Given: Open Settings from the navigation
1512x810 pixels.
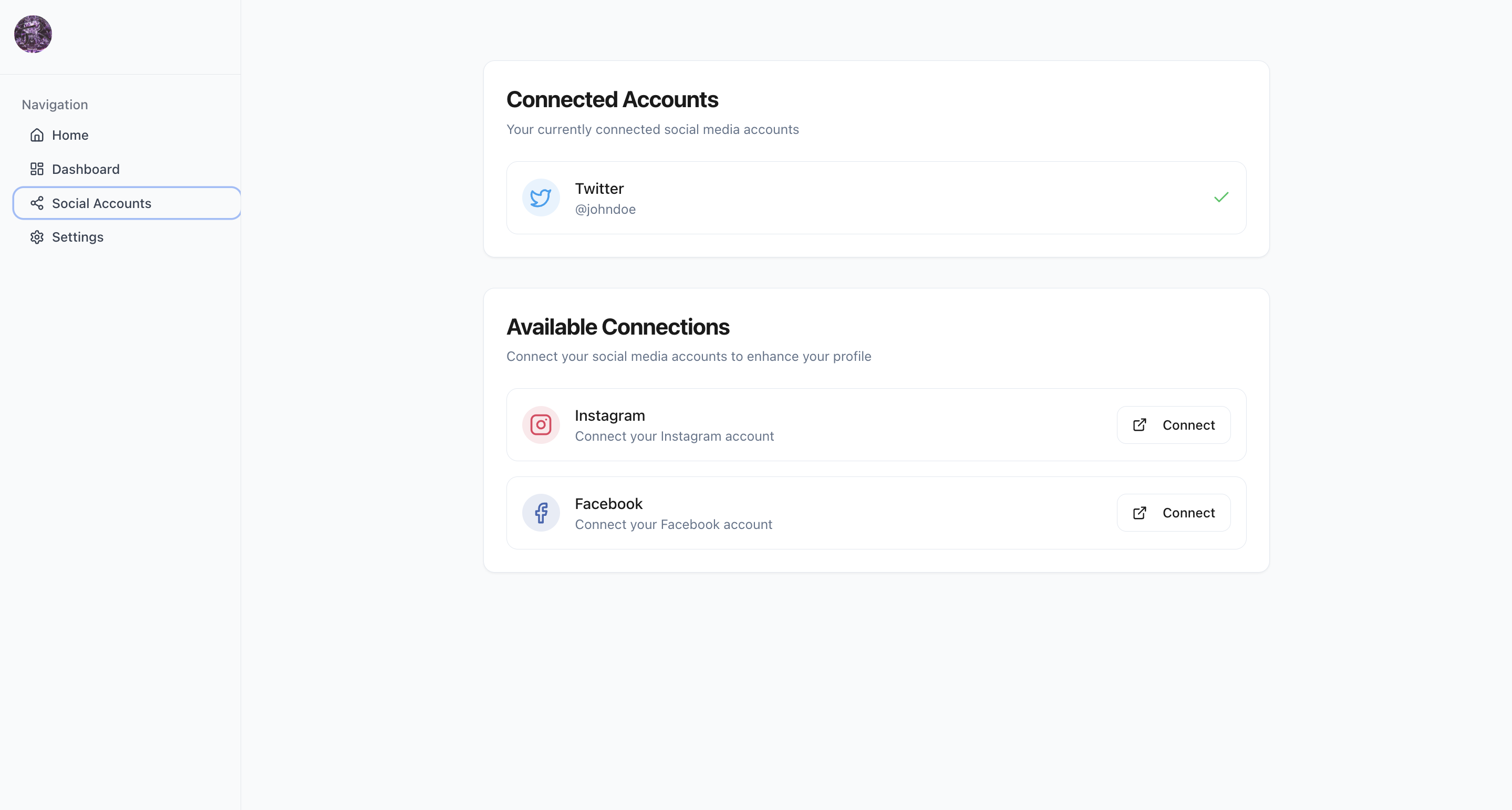Looking at the screenshot, I should click(x=77, y=237).
